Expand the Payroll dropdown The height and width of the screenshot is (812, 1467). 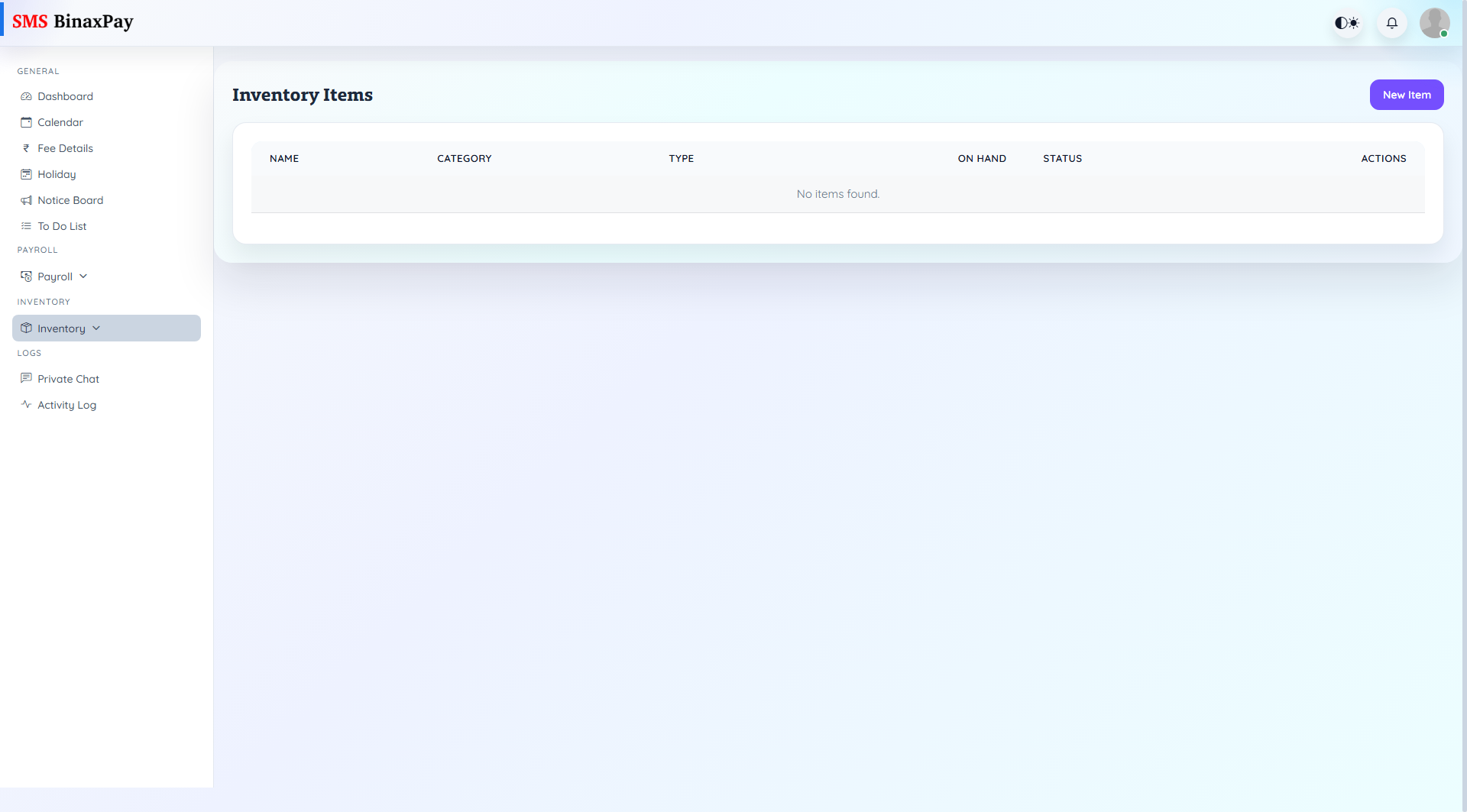[x=83, y=276]
